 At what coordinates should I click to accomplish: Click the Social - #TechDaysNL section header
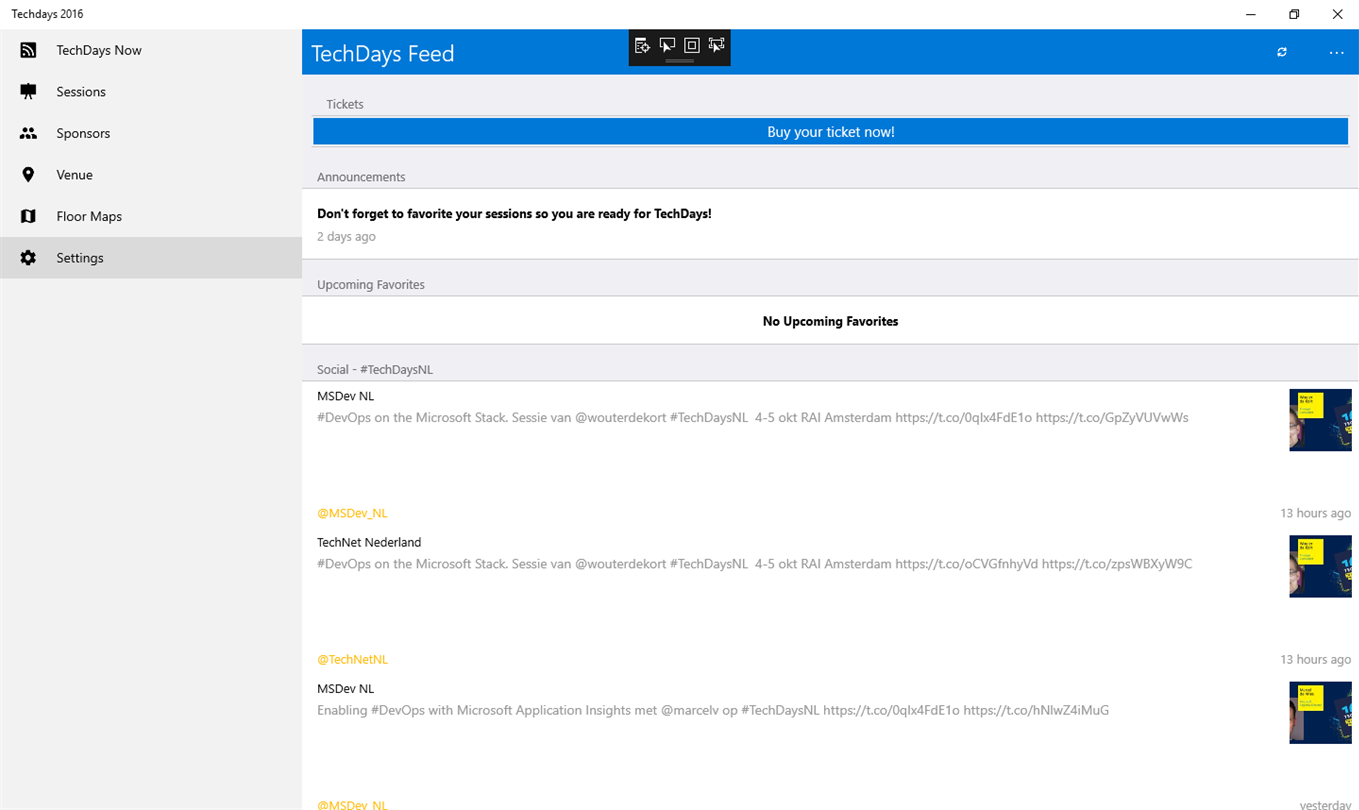click(375, 370)
